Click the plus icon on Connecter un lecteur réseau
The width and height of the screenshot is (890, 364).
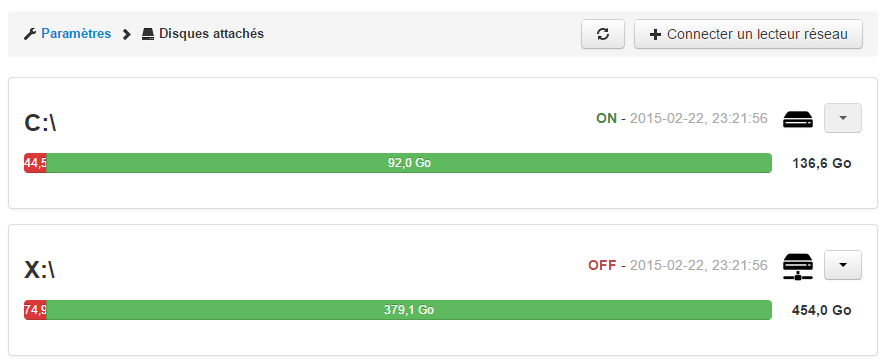point(655,35)
